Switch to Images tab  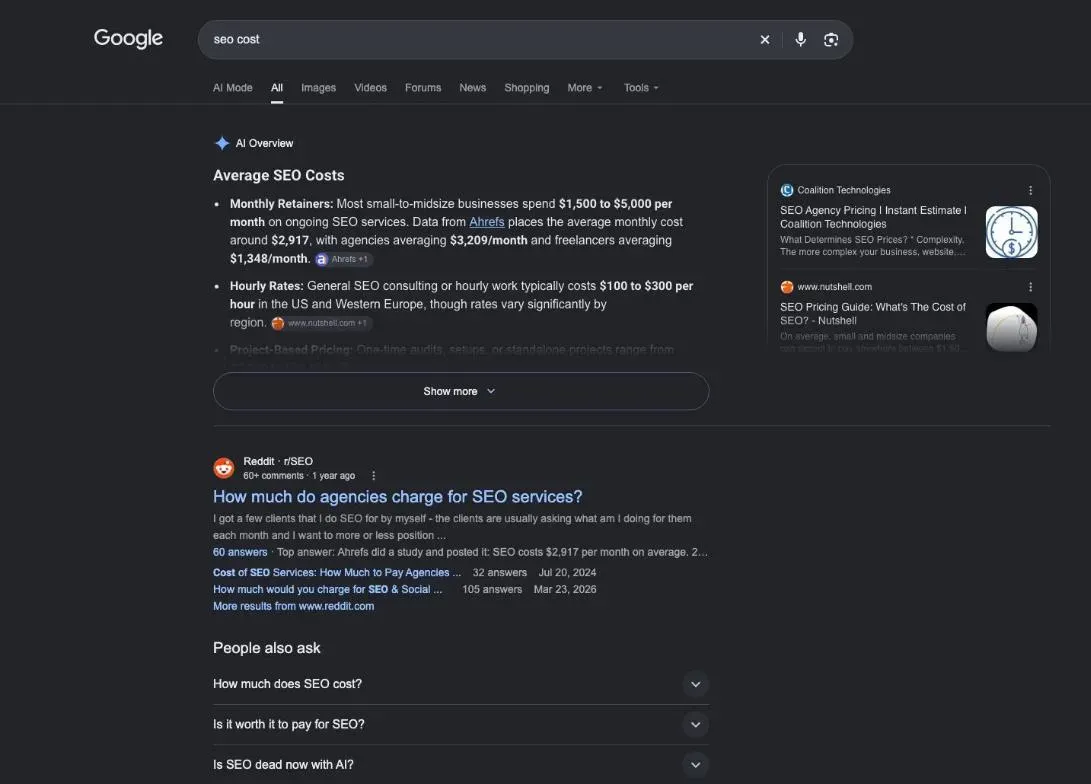pyautogui.click(x=319, y=88)
